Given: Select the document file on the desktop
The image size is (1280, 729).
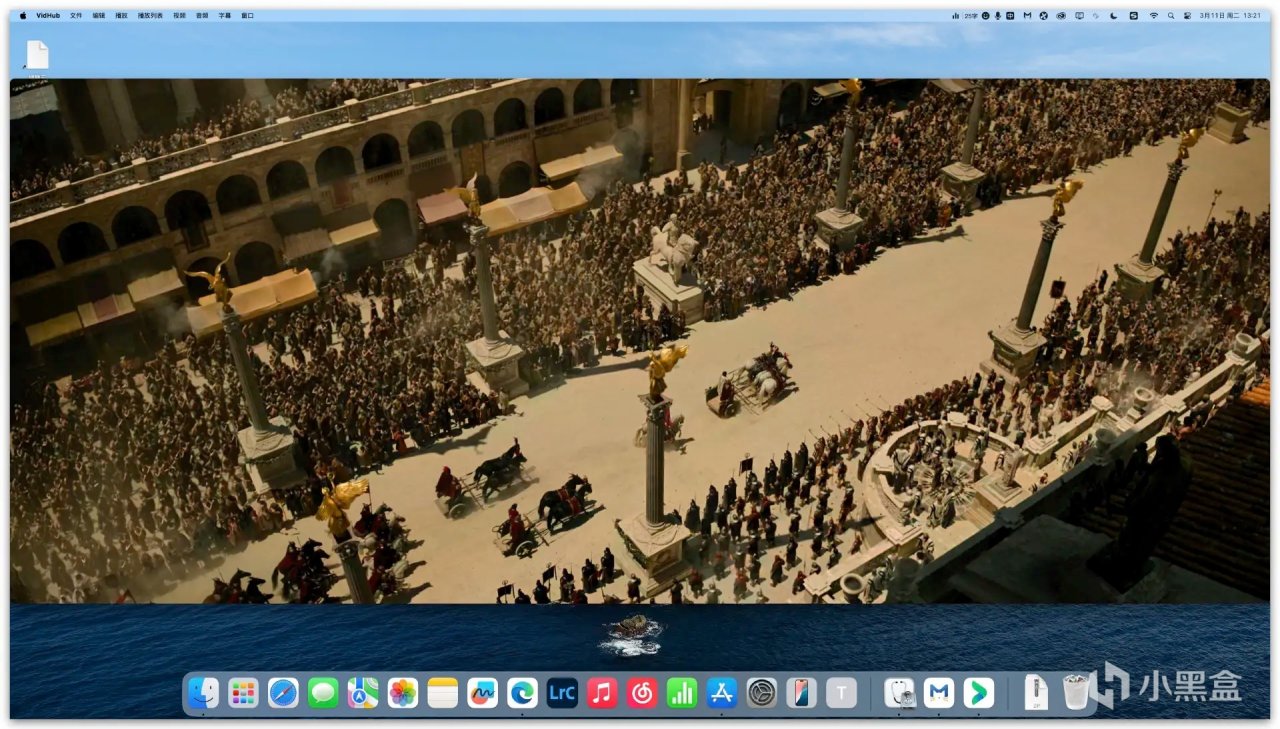Looking at the screenshot, I should pos(37,56).
